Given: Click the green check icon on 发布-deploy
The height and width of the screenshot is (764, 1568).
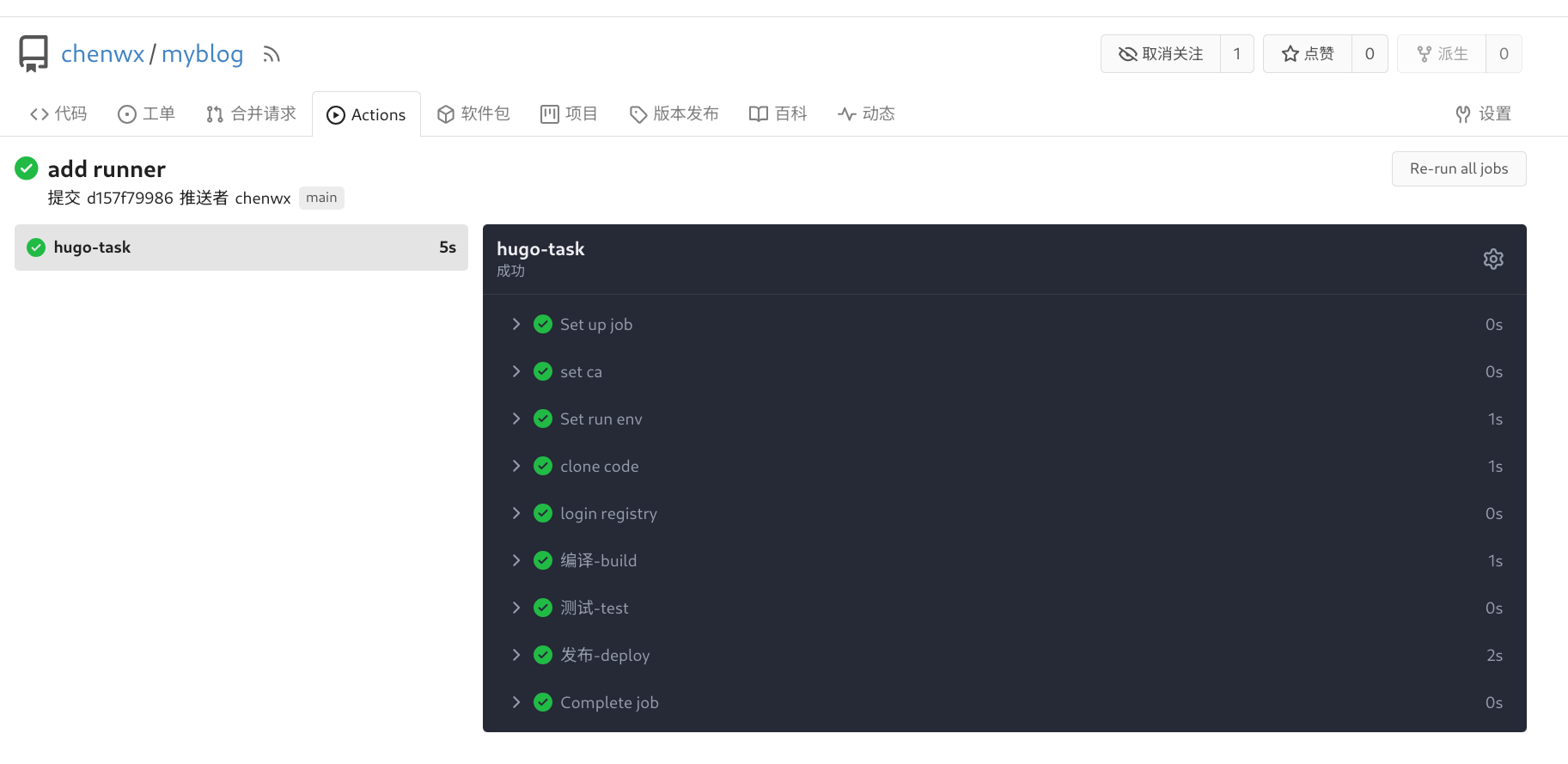Looking at the screenshot, I should [x=543, y=655].
